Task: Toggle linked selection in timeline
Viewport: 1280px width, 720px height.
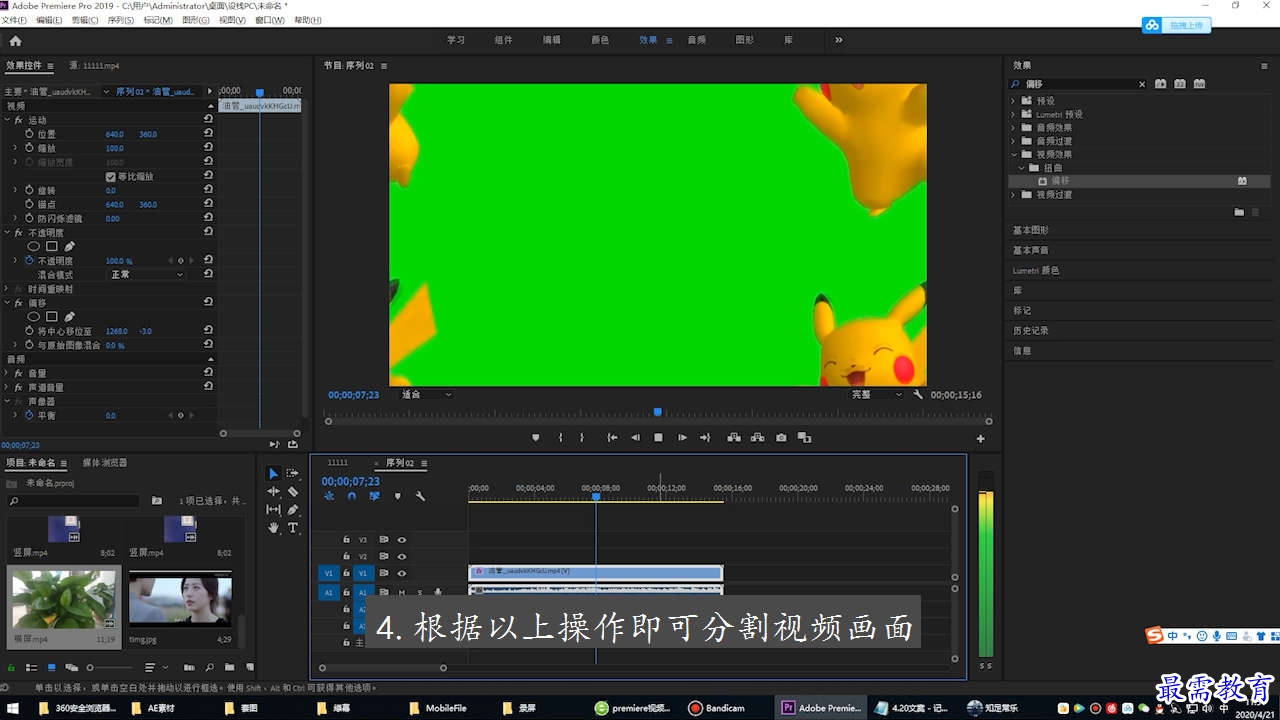Action: click(x=375, y=496)
